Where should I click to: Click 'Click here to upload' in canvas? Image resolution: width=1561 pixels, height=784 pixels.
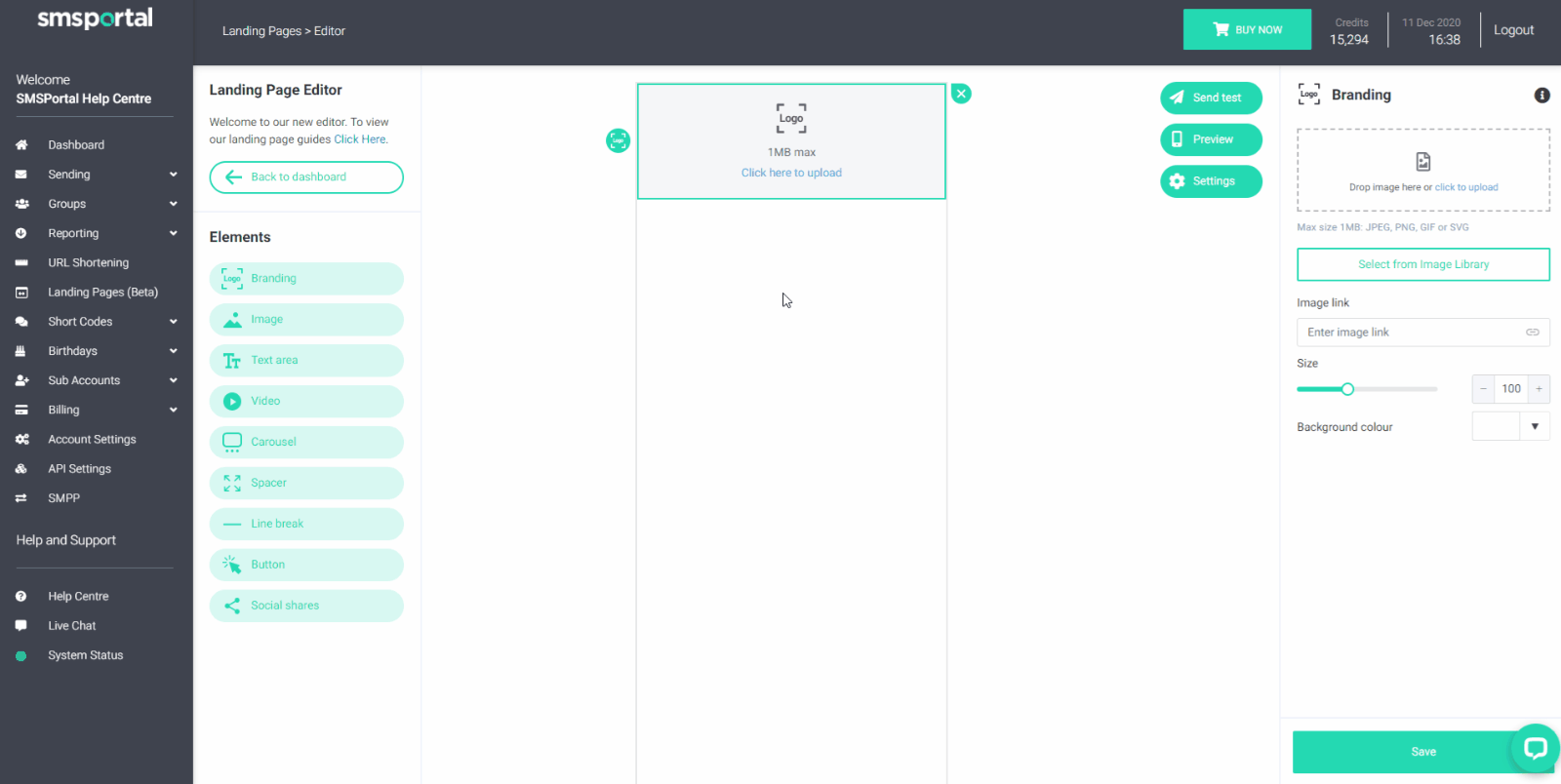click(791, 173)
